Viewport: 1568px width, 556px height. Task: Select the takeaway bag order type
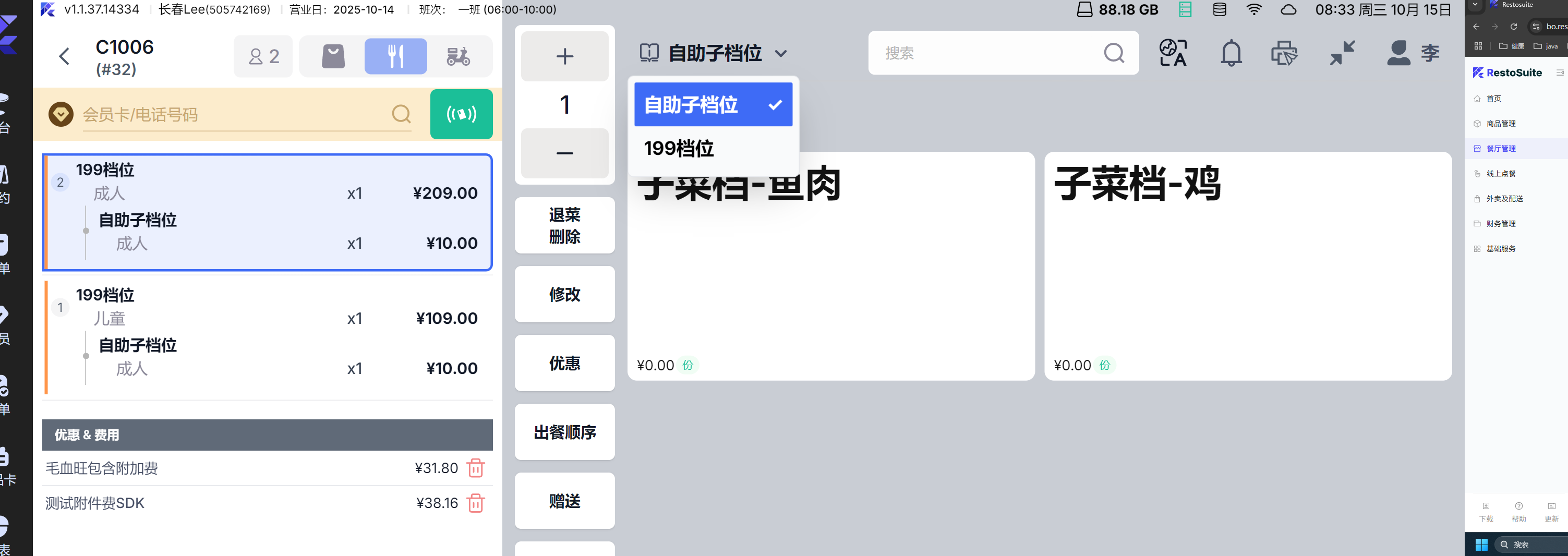(x=333, y=56)
